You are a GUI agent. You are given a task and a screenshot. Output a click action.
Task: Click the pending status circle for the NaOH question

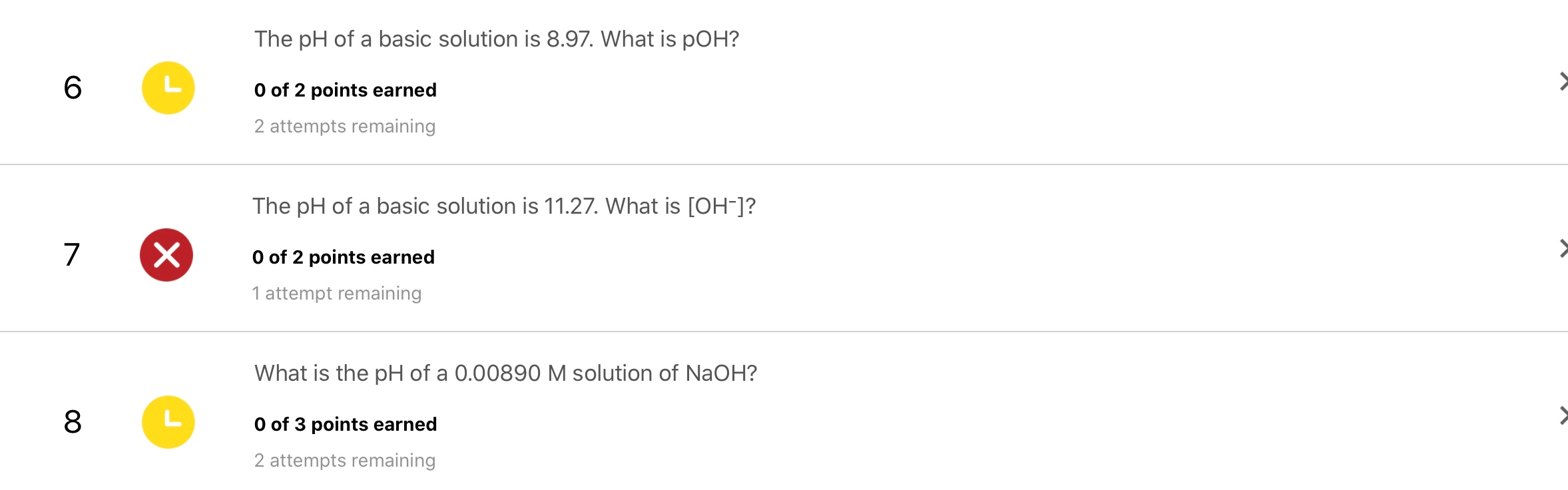pyautogui.click(x=167, y=420)
